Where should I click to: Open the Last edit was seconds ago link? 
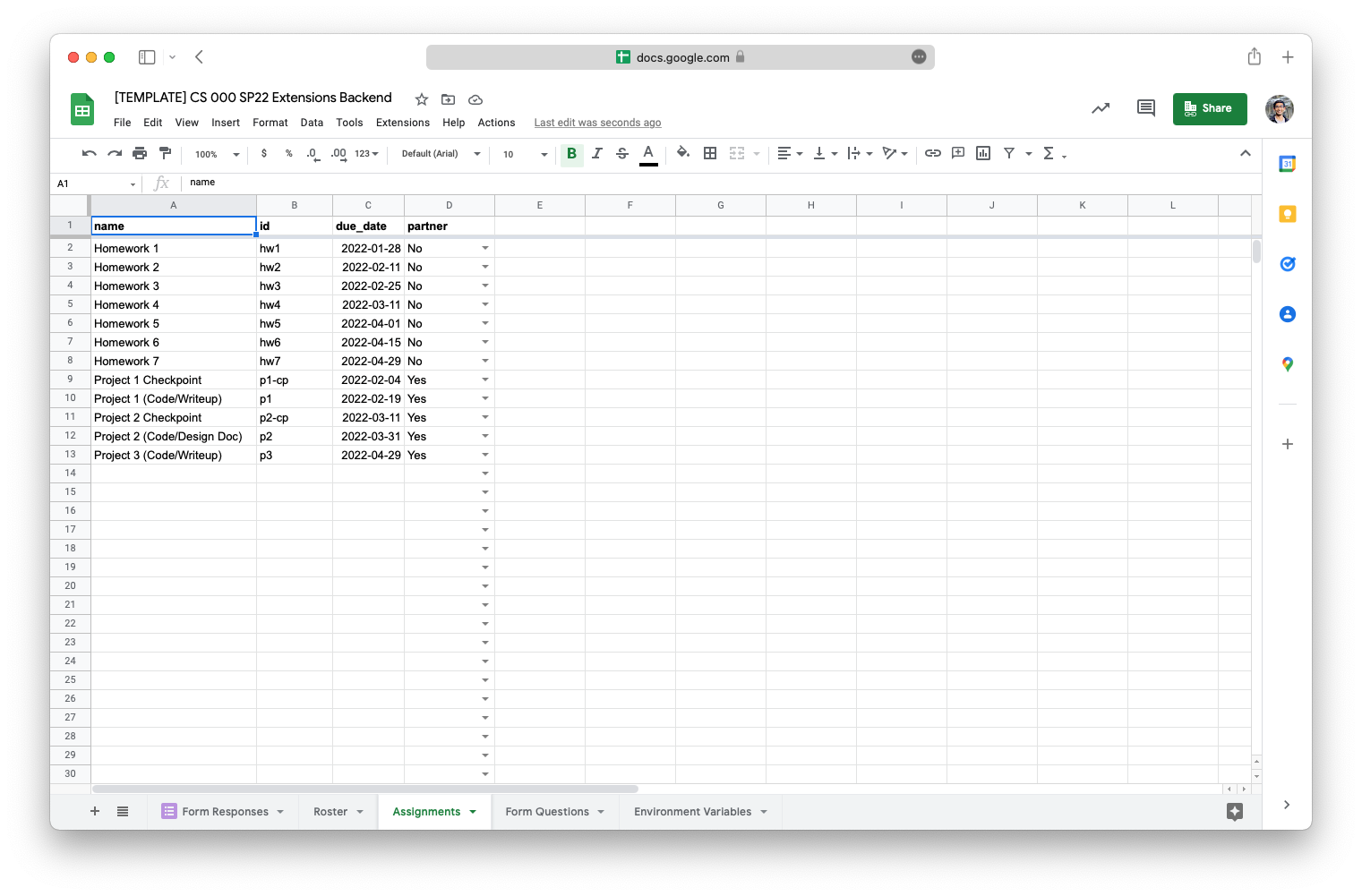(x=598, y=123)
